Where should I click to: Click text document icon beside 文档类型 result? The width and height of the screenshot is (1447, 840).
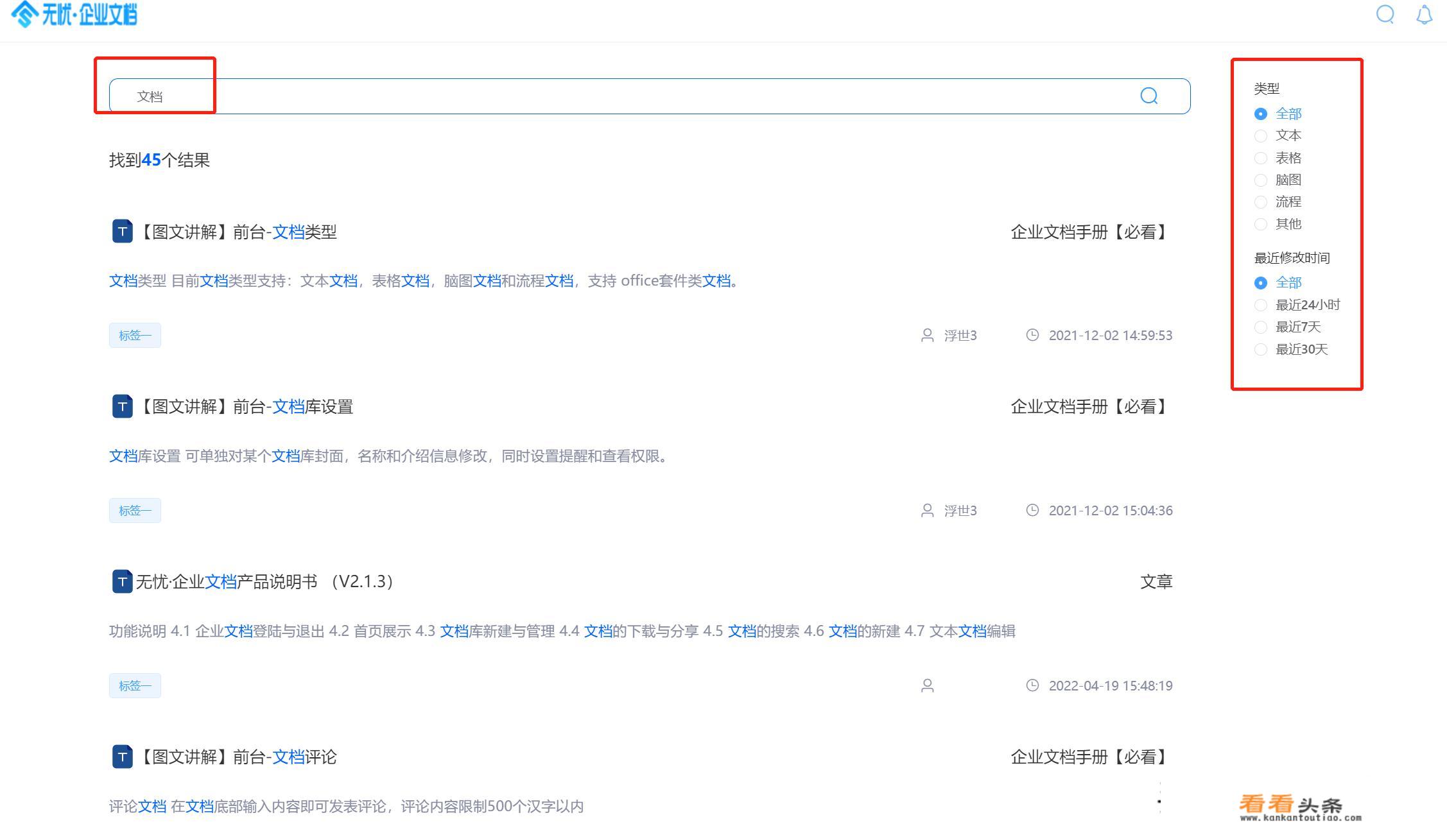(122, 232)
